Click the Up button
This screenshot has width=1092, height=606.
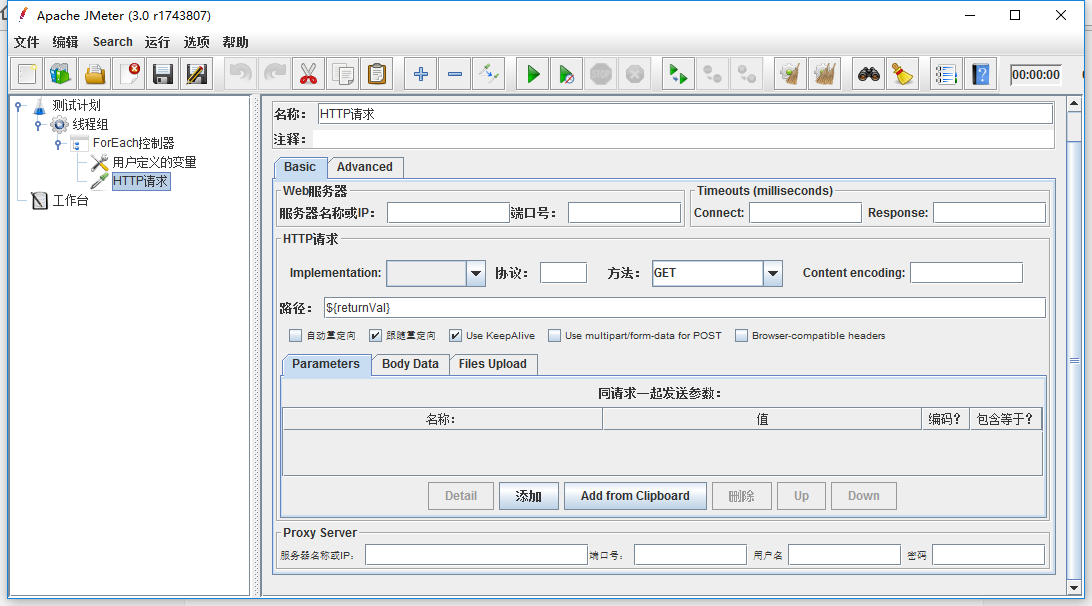tap(802, 496)
